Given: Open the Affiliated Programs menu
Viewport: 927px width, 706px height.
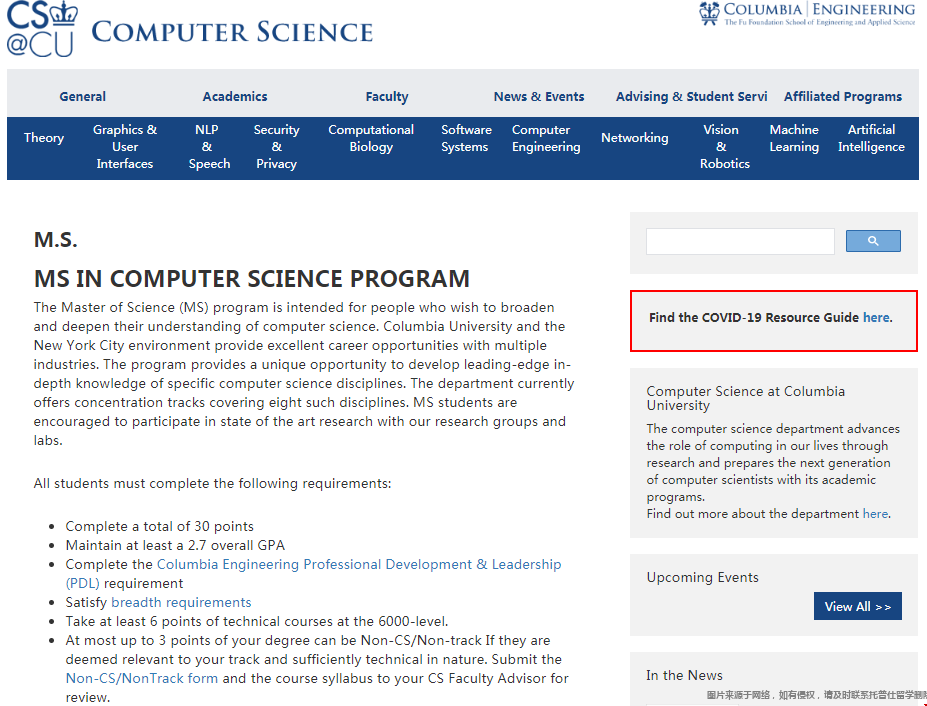Looking at the screenshot, I should pos(843,97).
